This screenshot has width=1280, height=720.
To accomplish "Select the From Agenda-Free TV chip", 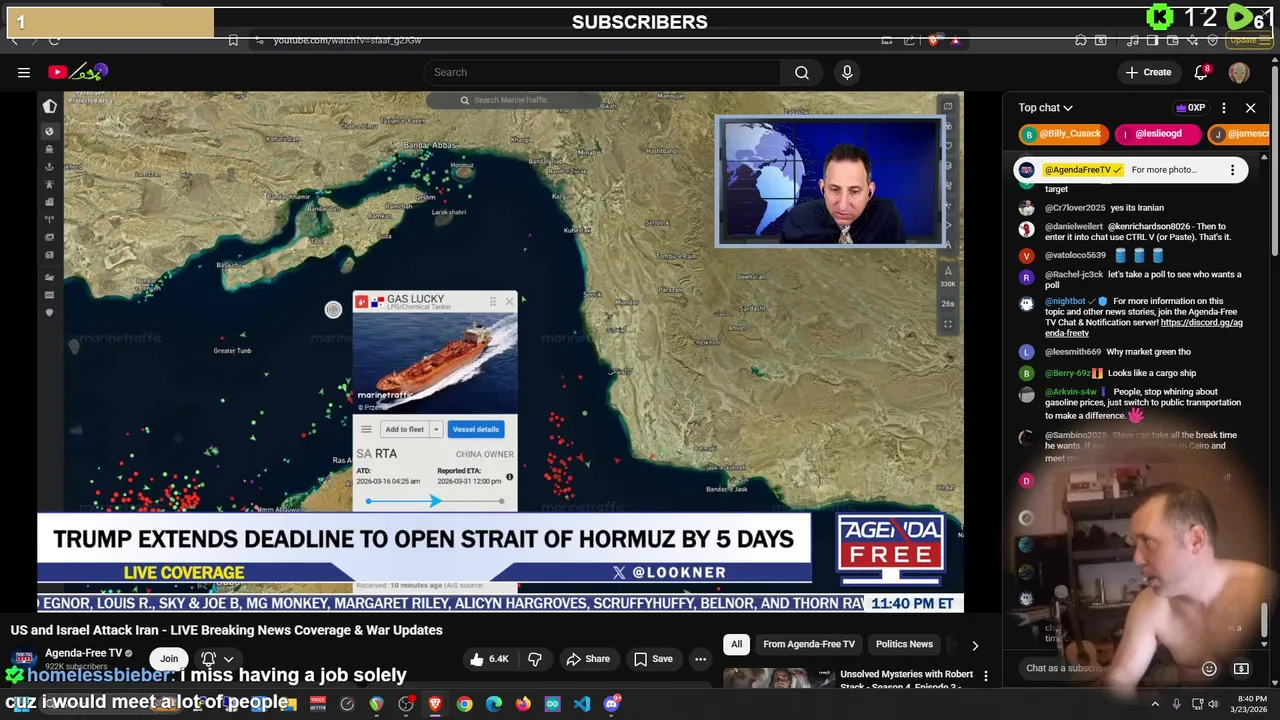I will pyautogui.click(x=809, y=645).
